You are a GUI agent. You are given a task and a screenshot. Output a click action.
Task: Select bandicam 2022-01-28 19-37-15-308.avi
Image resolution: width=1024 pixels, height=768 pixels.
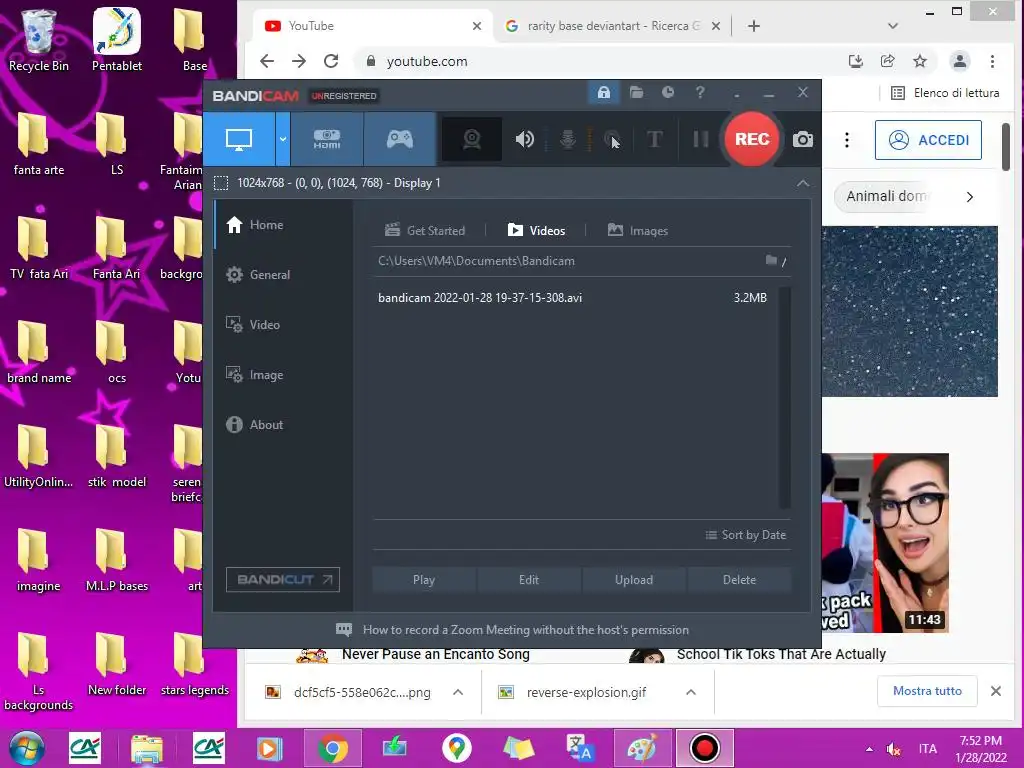573,298
